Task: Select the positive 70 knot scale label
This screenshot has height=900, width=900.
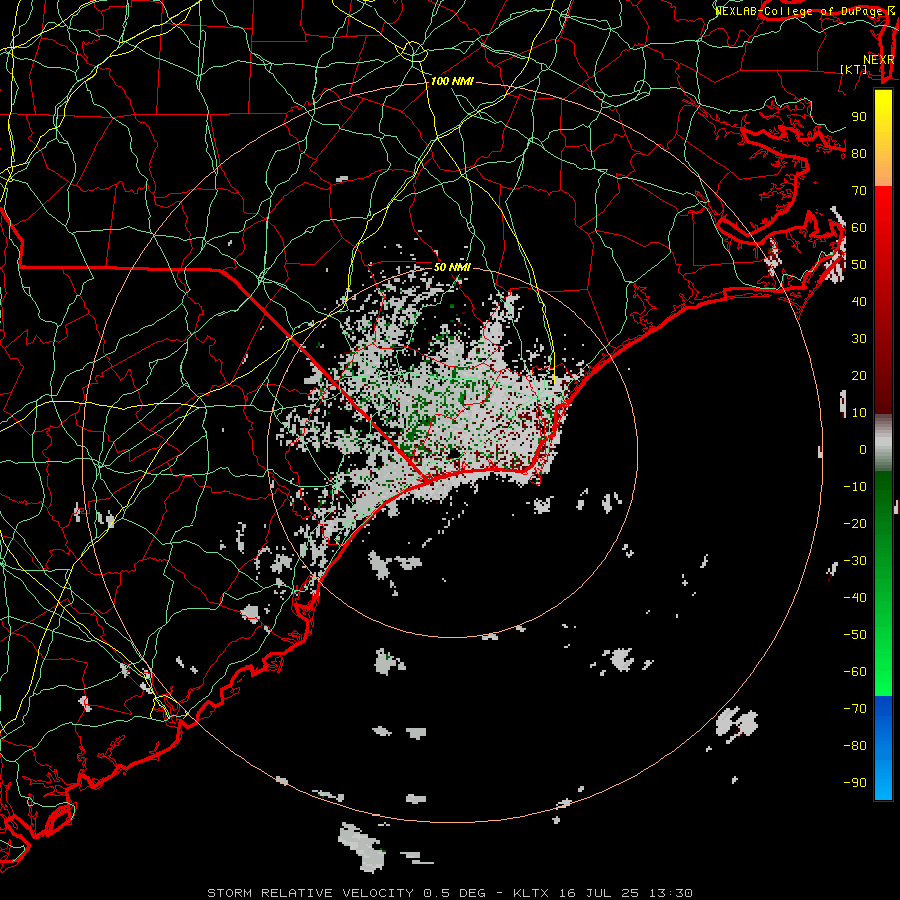Action: [x=859, y=191]
